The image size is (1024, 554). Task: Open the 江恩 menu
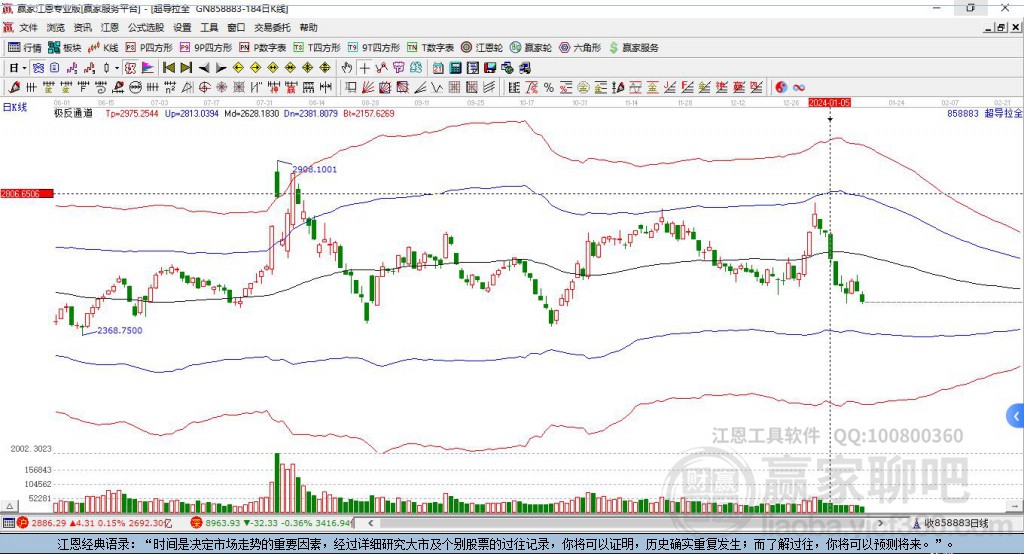110,27
